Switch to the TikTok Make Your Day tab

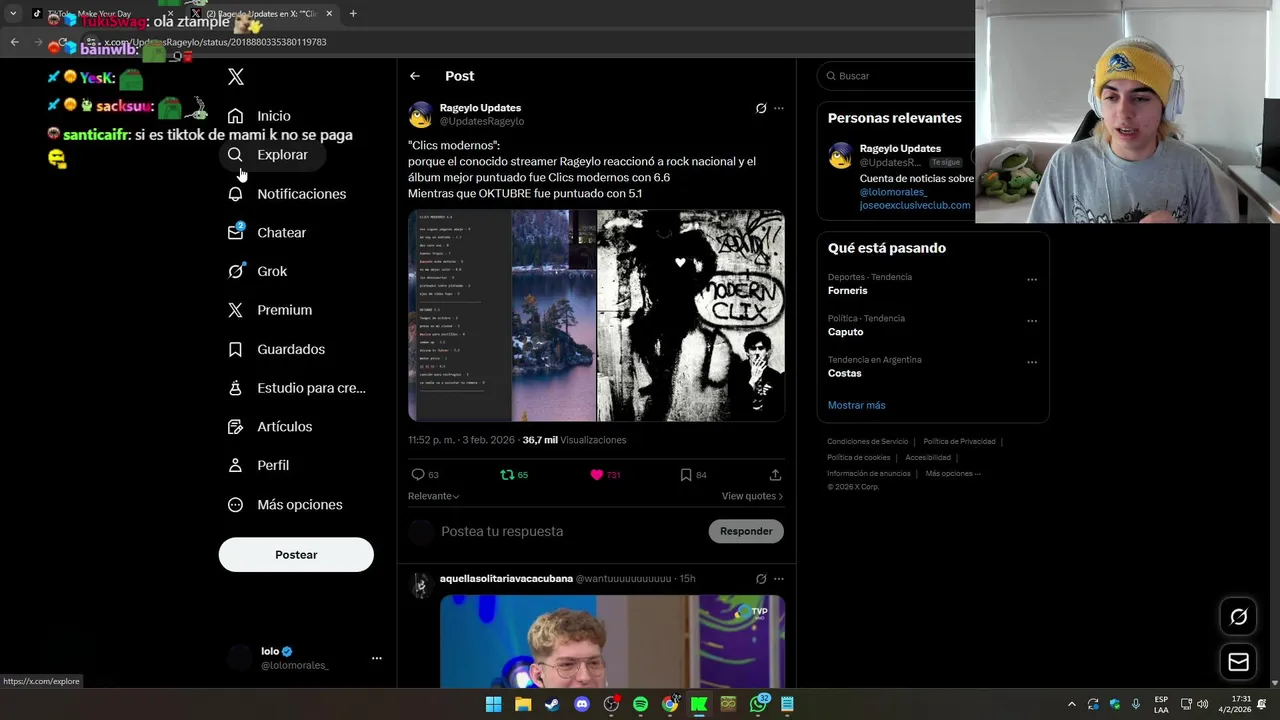tap(100, 14)
